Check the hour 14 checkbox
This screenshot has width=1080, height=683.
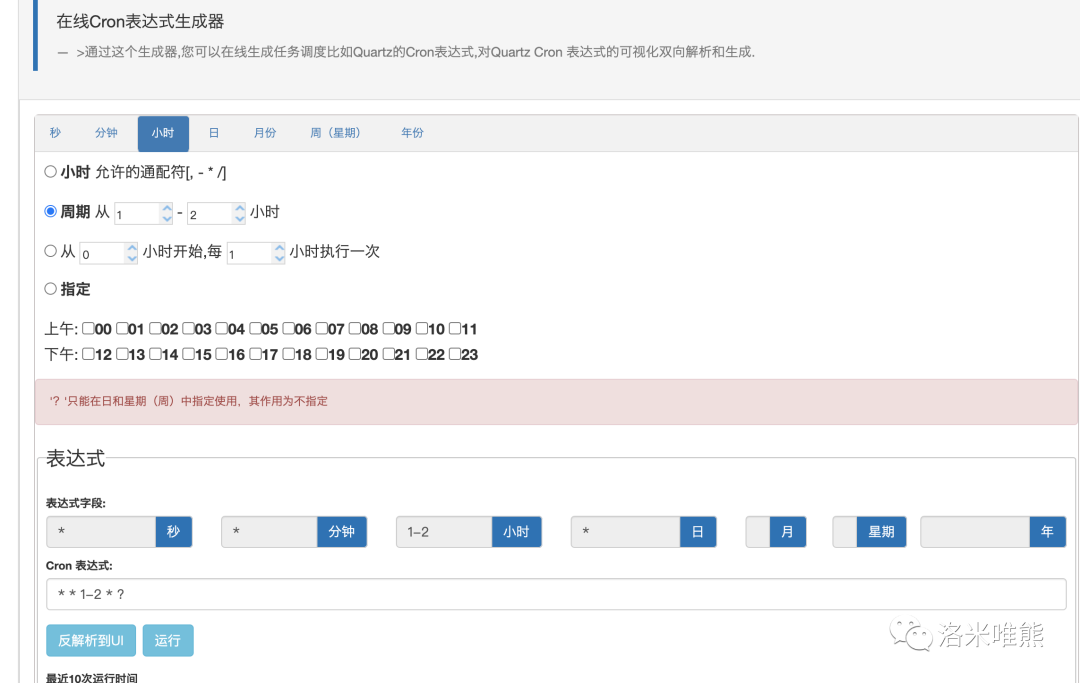[x=155, y=354]
